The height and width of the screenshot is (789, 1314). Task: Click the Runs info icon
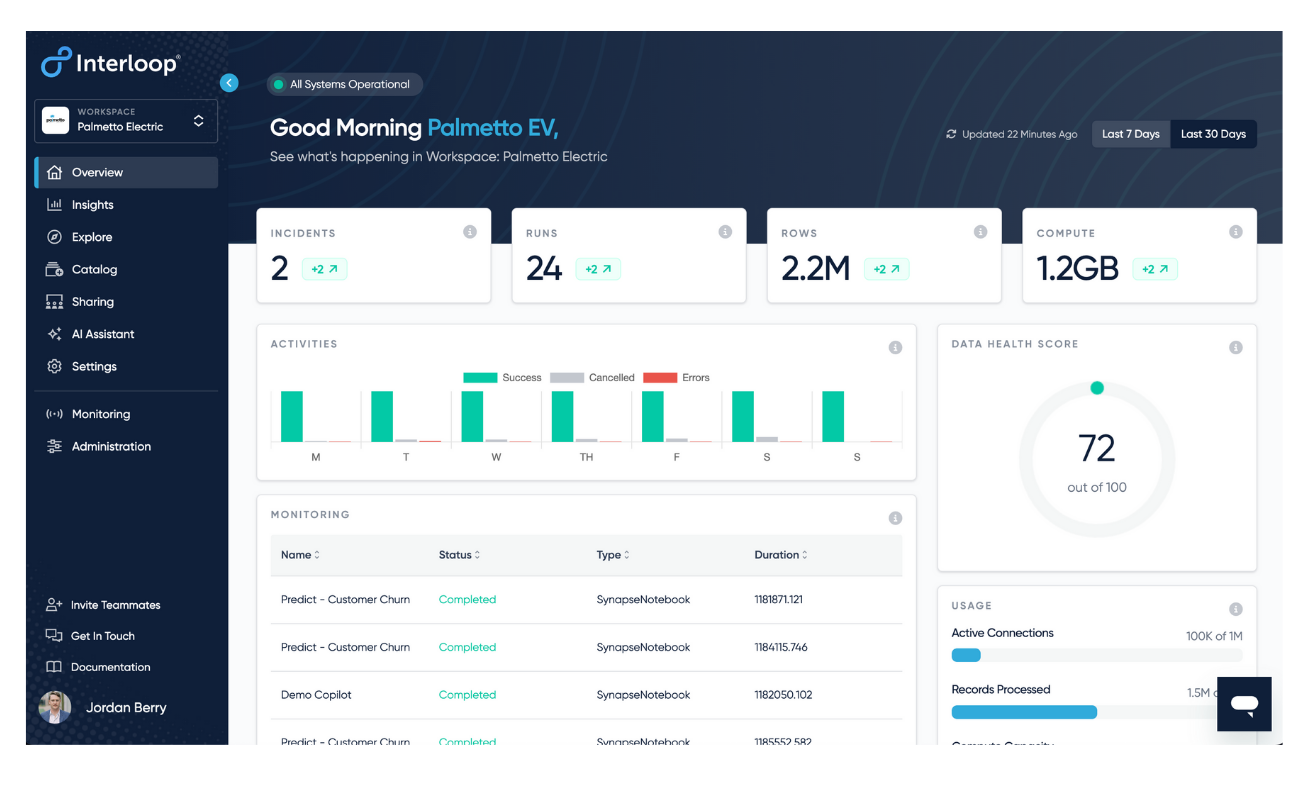(725, 232)
